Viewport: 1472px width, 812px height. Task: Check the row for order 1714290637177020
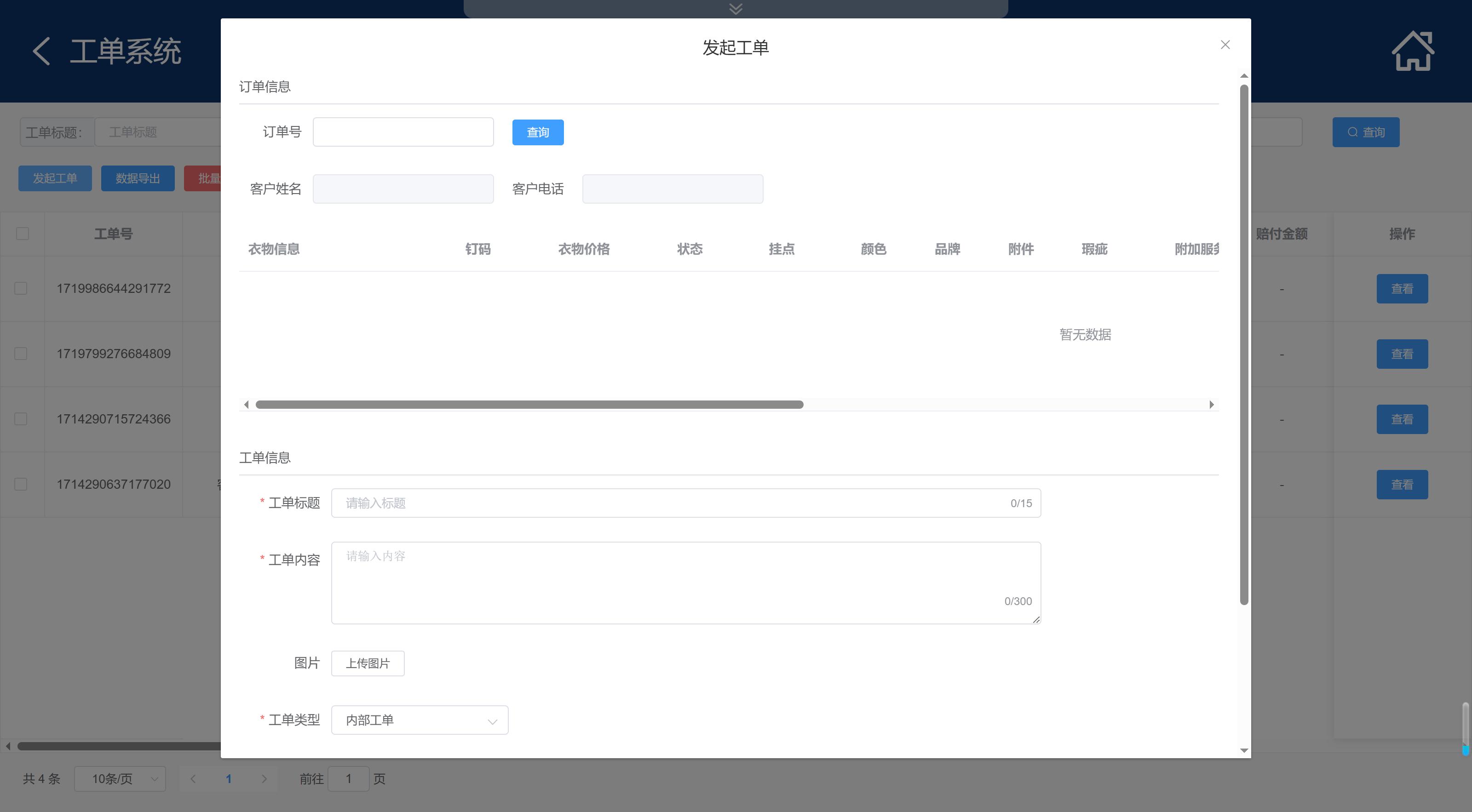pyautogui.click(x=21, y=484)
